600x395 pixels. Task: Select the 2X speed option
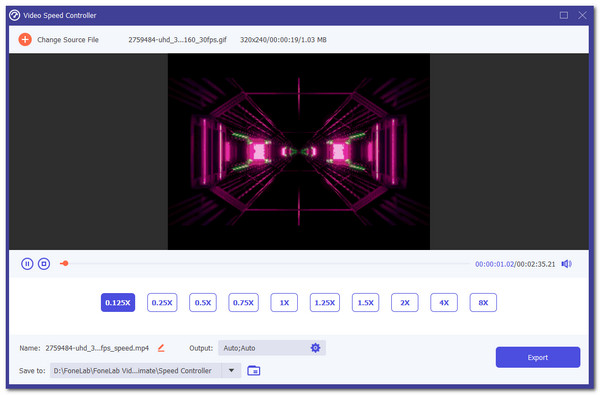(405, 303)
